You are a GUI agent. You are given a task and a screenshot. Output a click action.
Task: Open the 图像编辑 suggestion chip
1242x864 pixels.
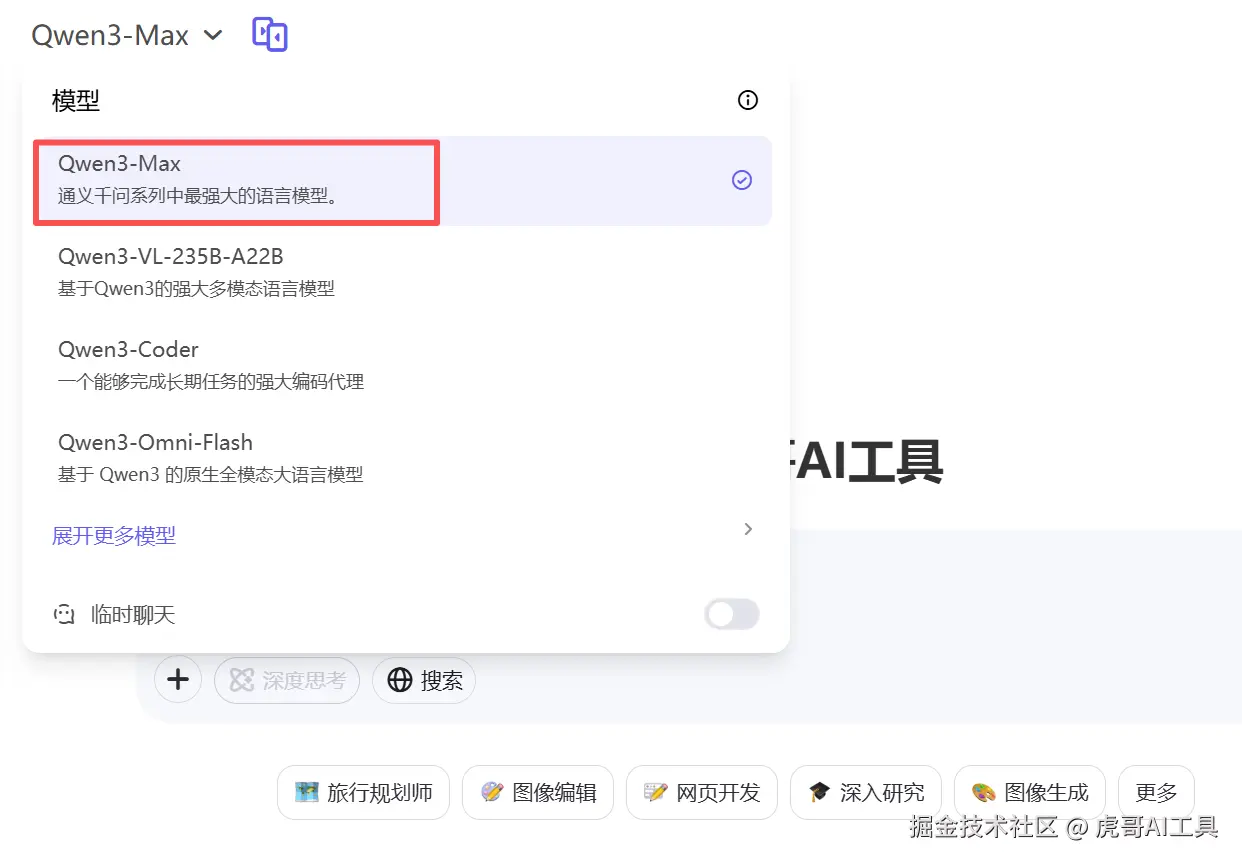click(x=538, y=793)
